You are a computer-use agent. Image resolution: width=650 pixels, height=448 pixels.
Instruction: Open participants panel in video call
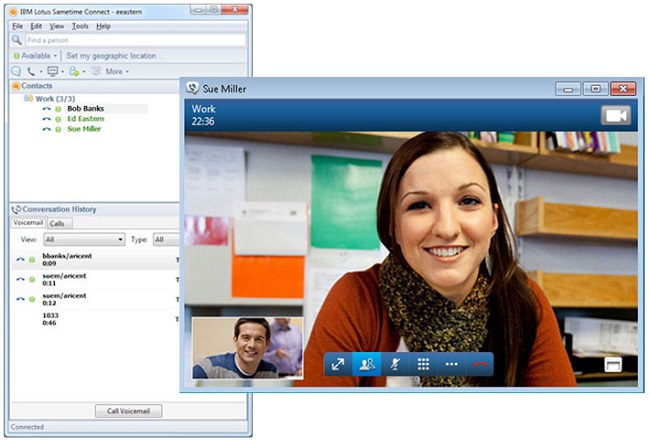point(366,364)
